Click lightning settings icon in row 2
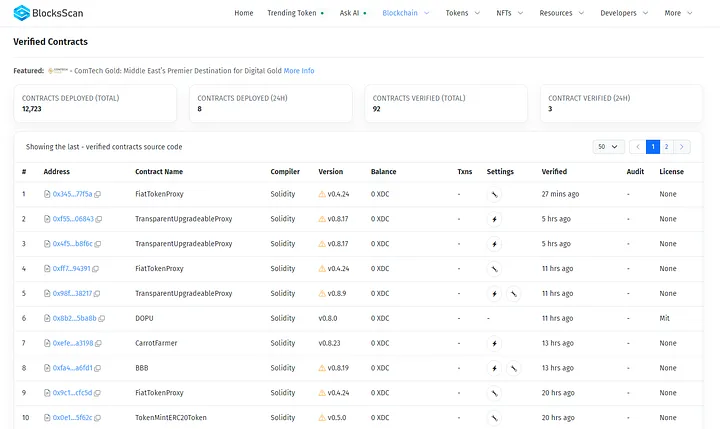Image resolution: width=720 pixels, height=429 pixels. pyautogui.click(x=493, y=219)
